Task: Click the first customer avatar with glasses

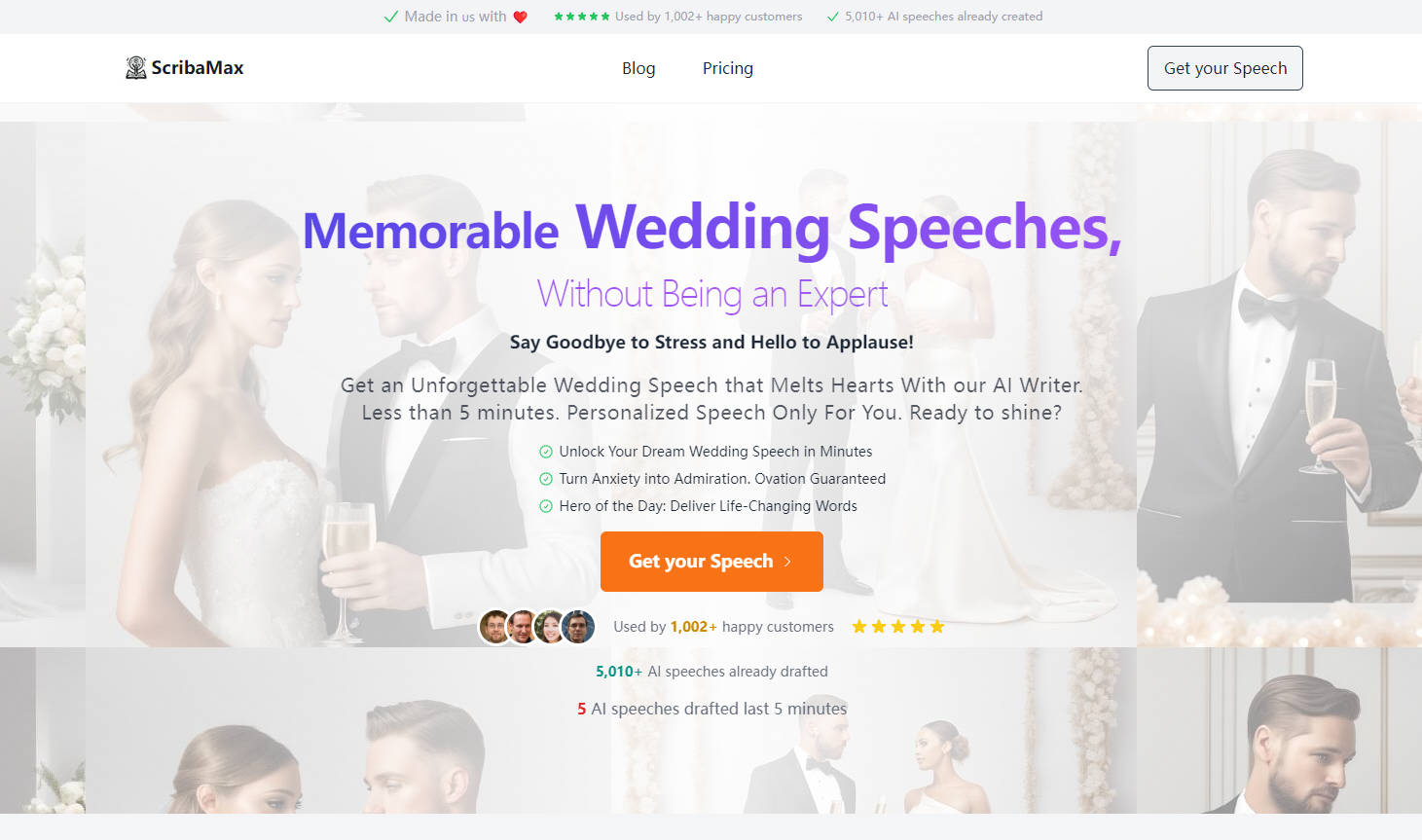Action: pyautogui.click(x=495, y=627)
